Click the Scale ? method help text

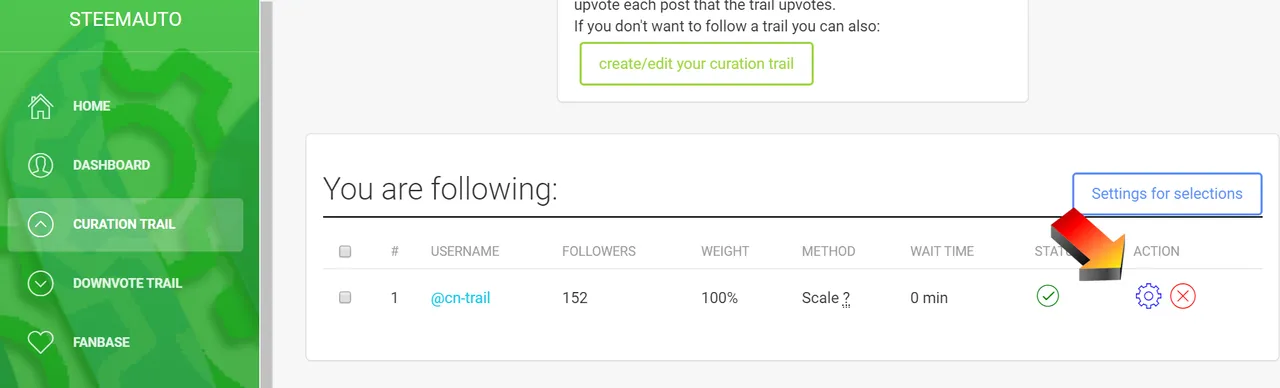pos(826,297)
